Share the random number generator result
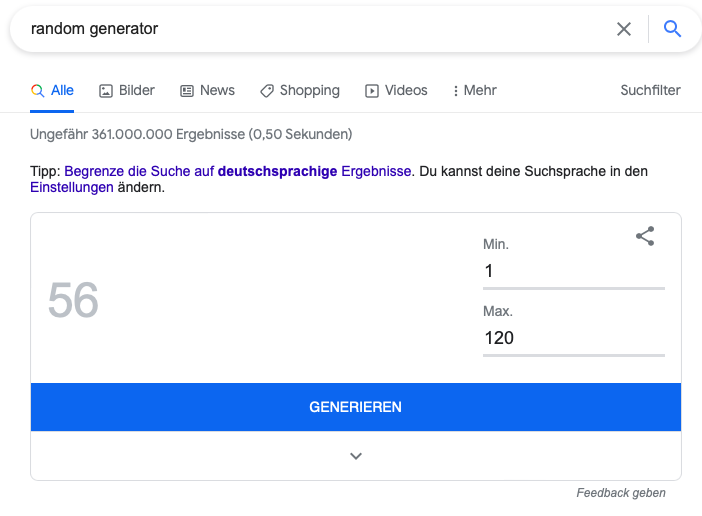702x516 pixels. tap(645, 236)
